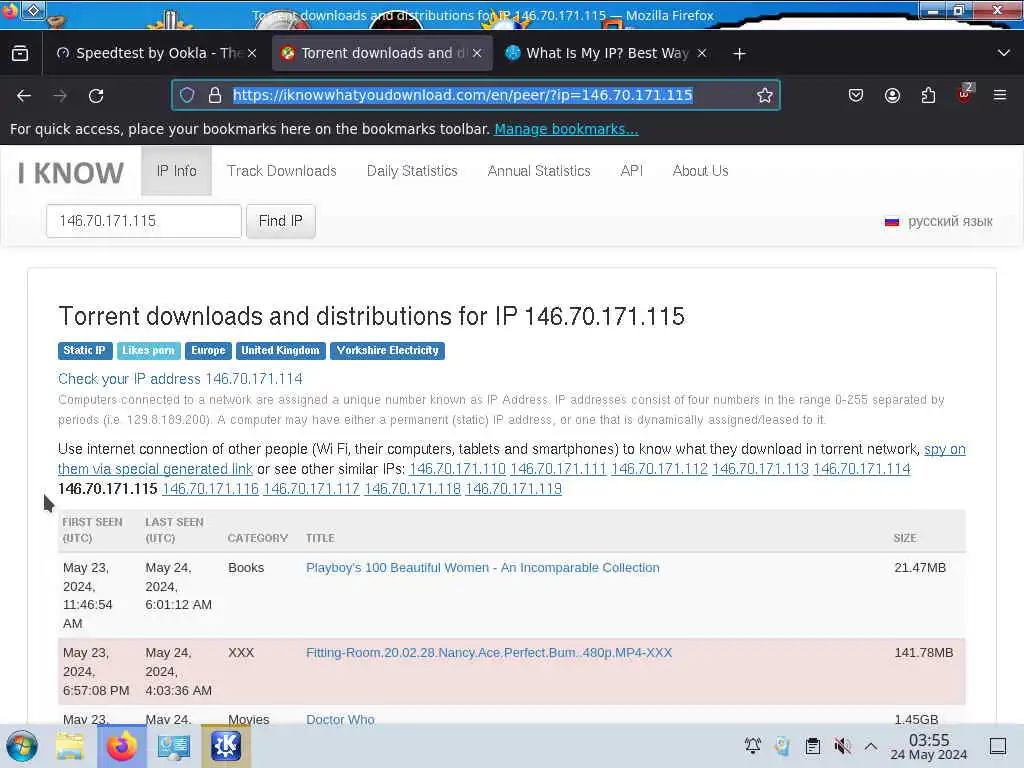The height and width of the screenshot is (768, 1024).
Task: Open the extensions puzzle icon
Action: pos(928,95)
